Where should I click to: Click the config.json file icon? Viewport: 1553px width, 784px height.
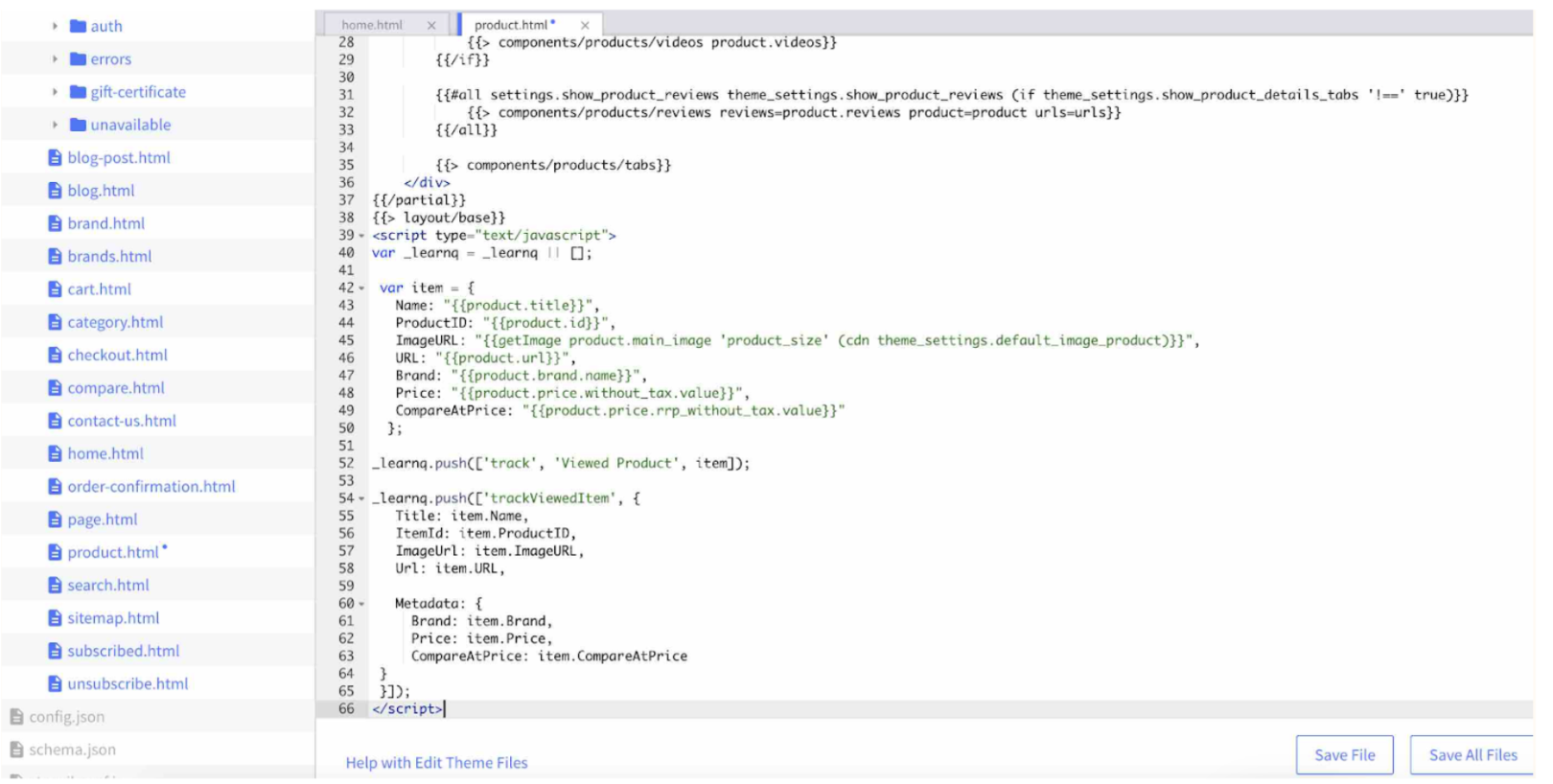(16, 717)
